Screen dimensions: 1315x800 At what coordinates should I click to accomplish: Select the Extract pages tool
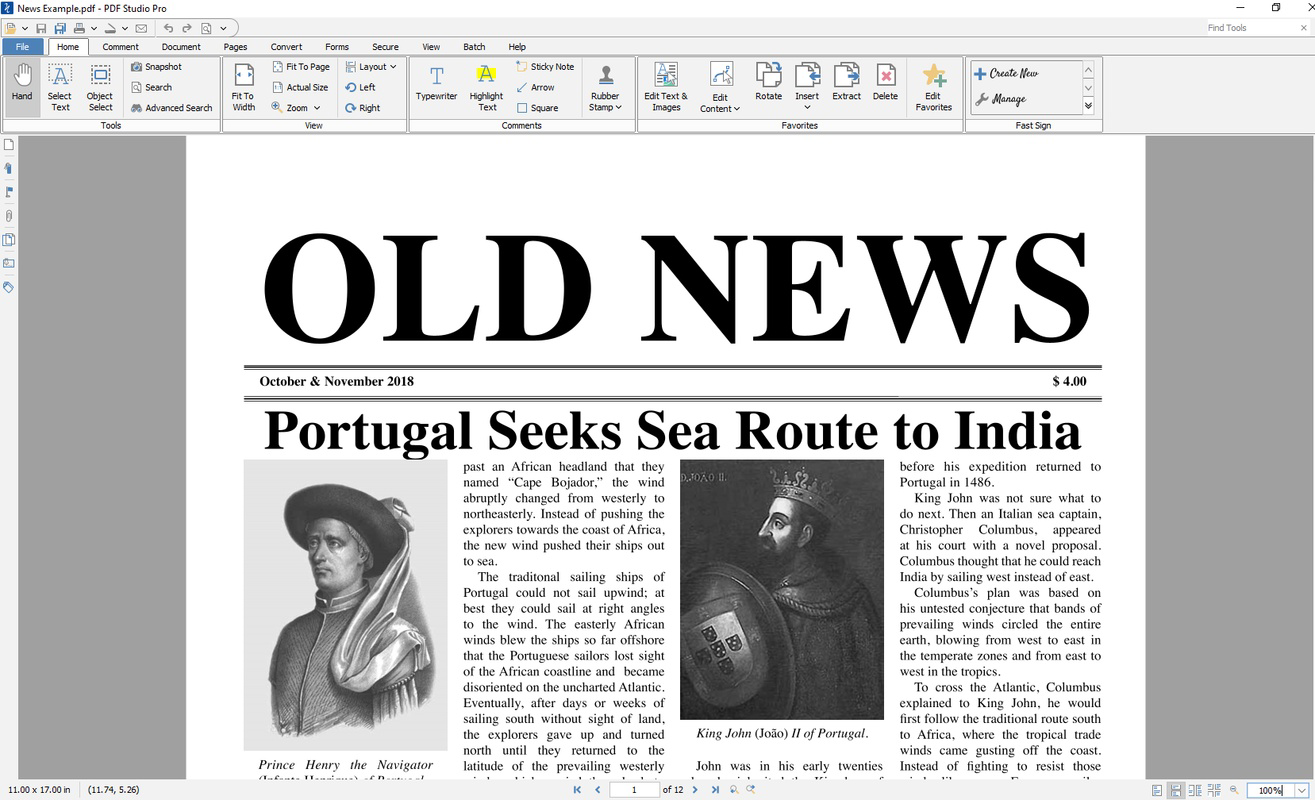(x=846, y=85)
